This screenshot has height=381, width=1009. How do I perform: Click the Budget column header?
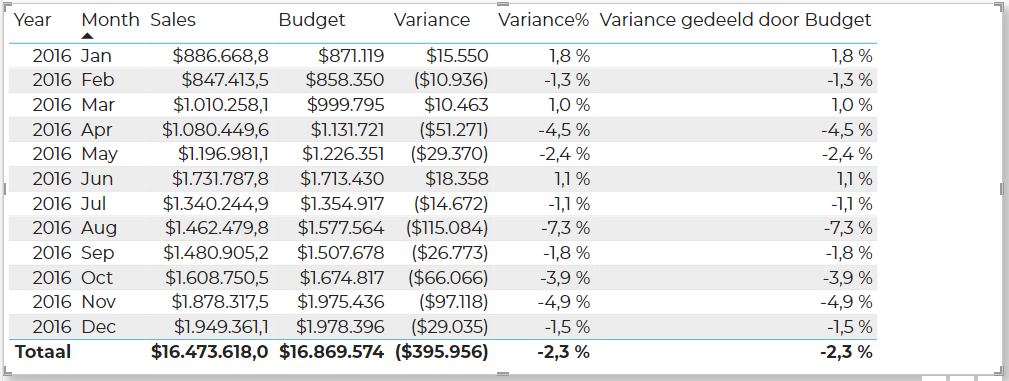(312, 20)
